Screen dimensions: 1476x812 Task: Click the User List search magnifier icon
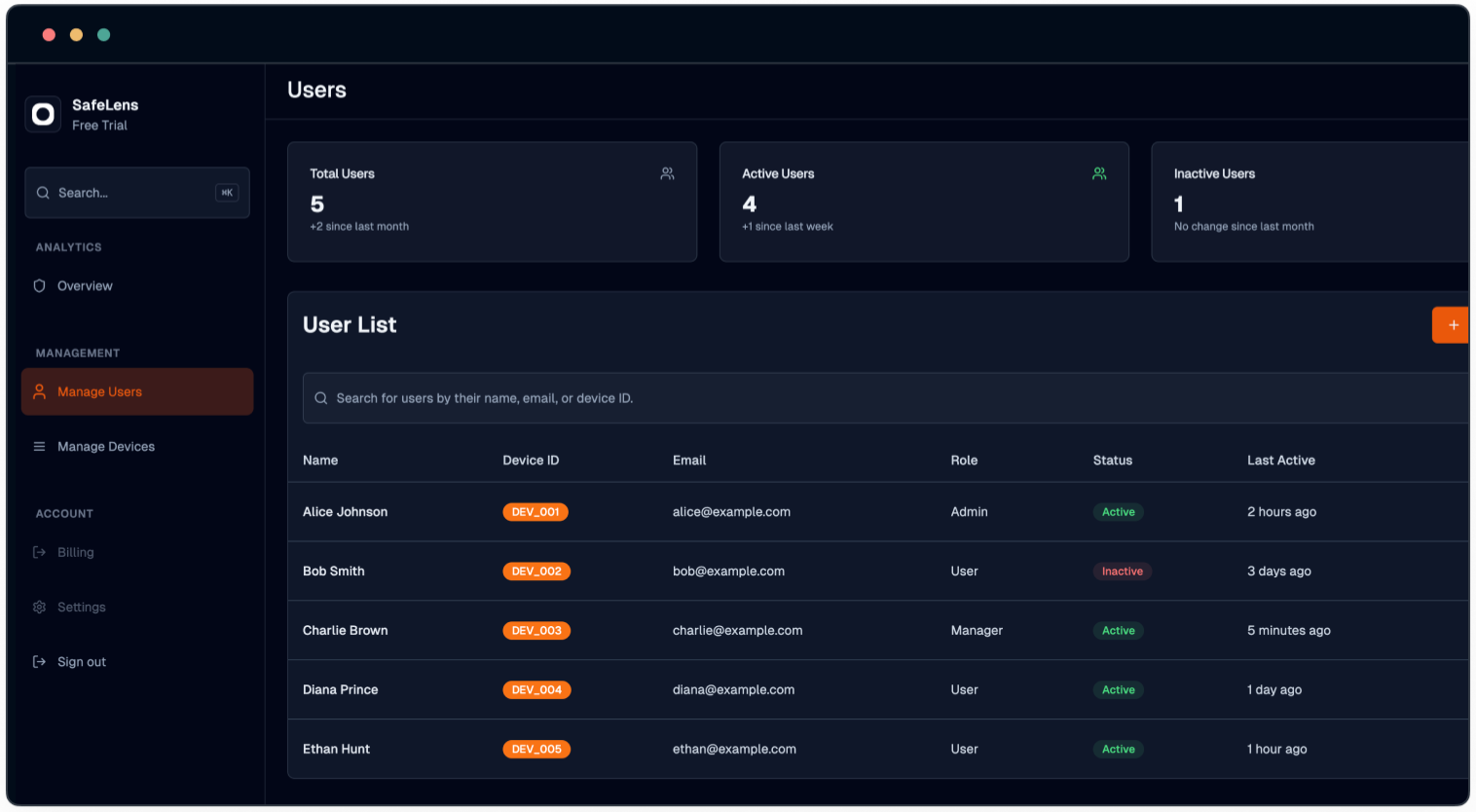point(320,398)
